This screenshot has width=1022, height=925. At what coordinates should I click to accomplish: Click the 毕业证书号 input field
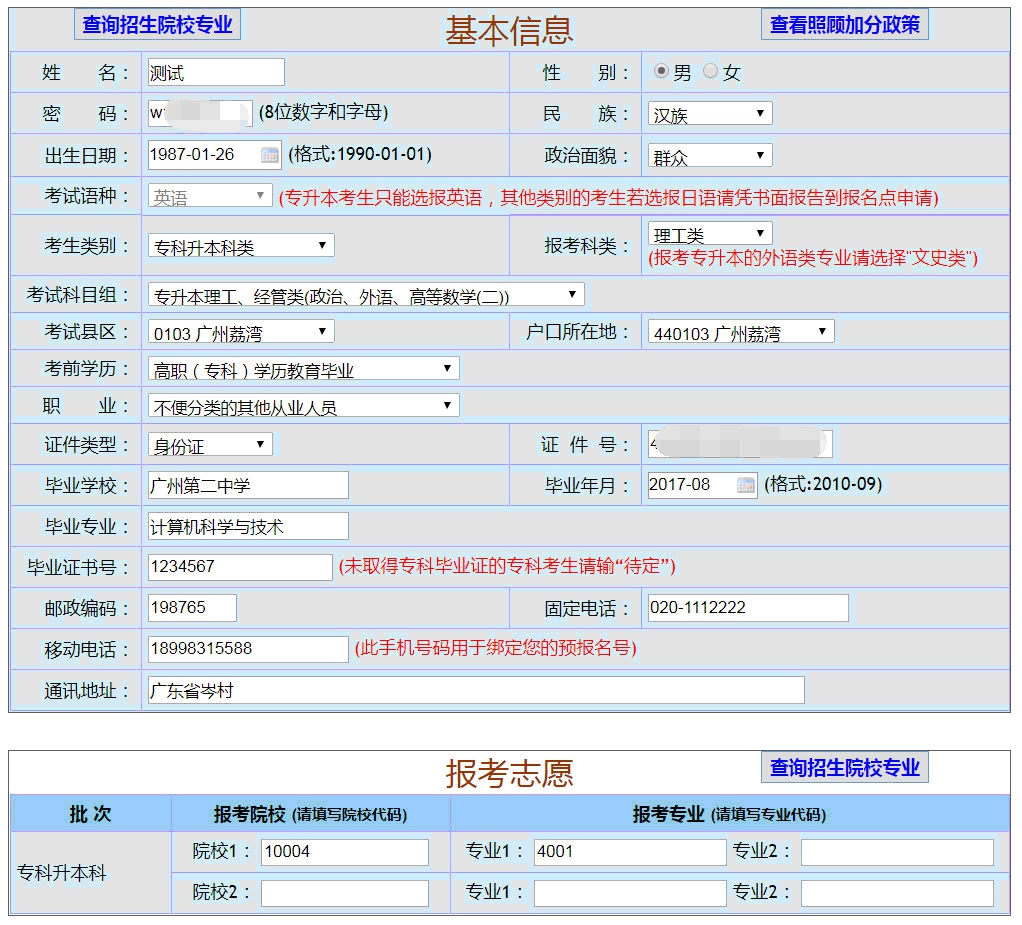pos(240,567)
